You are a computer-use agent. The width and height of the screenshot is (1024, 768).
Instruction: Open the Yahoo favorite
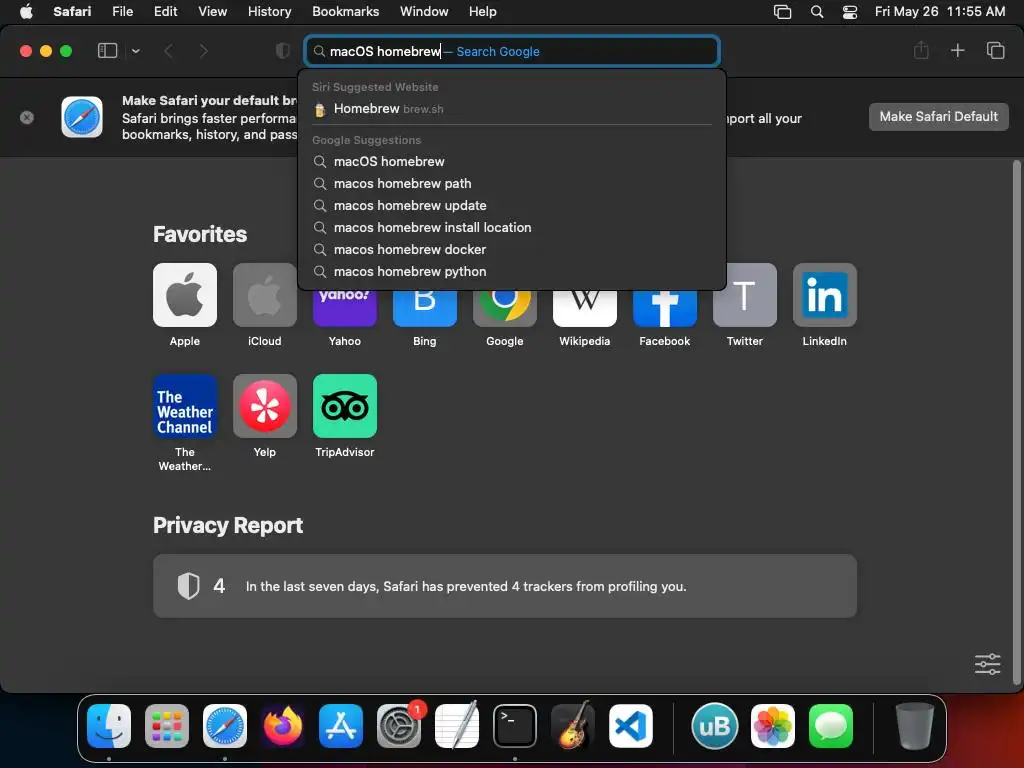coord(345,308)
